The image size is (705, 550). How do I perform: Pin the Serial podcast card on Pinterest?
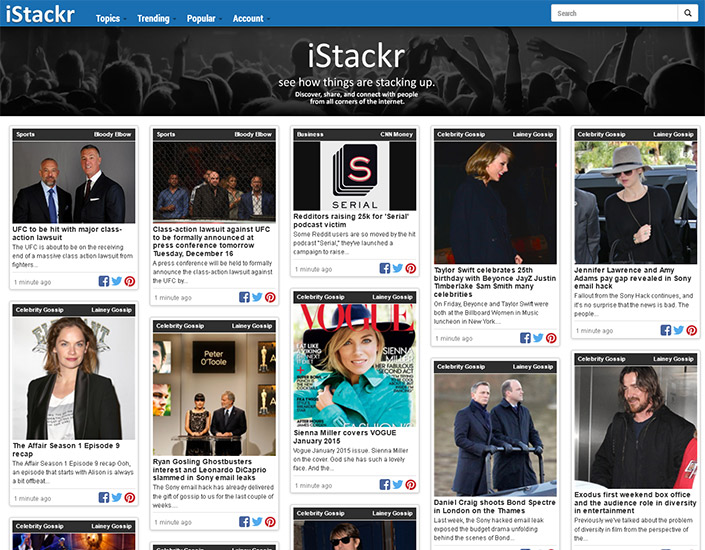(x=411, y=268)
